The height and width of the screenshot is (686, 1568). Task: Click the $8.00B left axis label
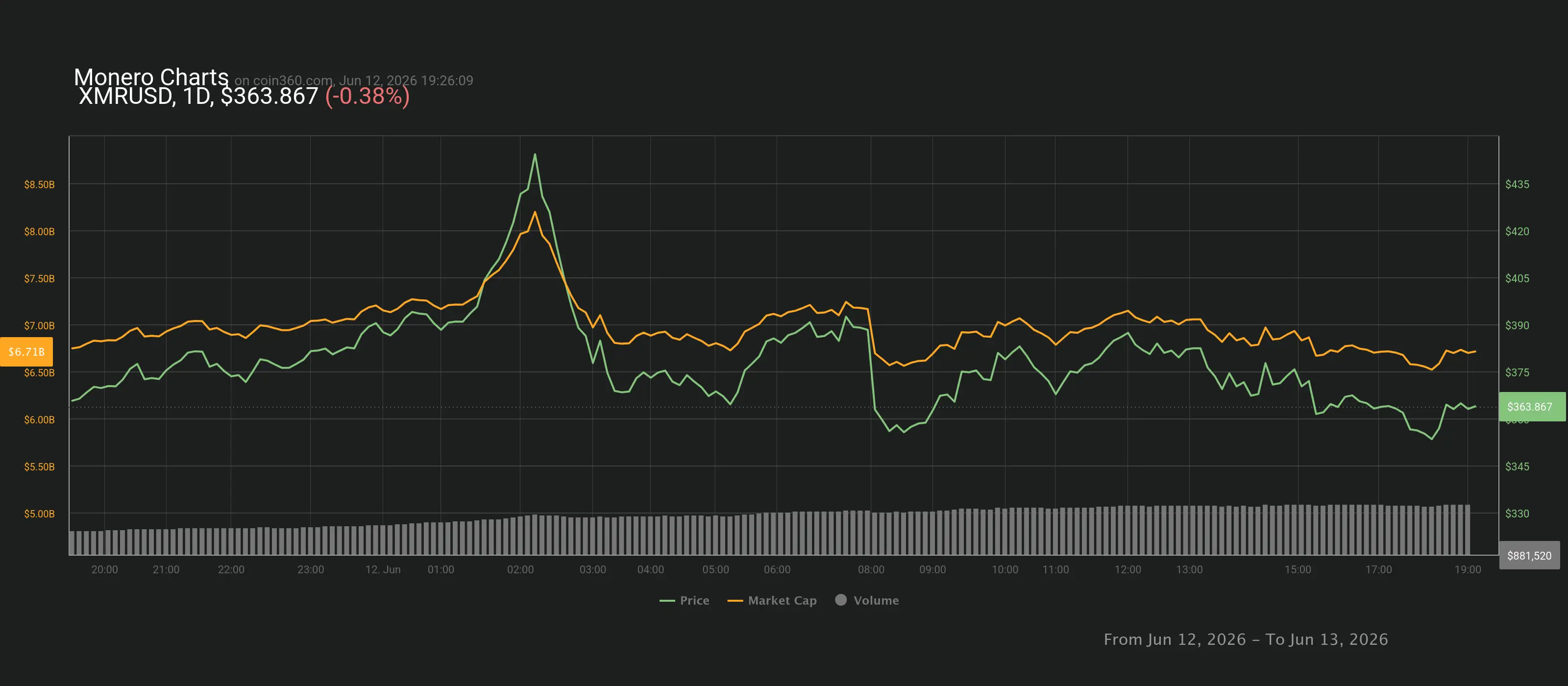pos(40,231)
